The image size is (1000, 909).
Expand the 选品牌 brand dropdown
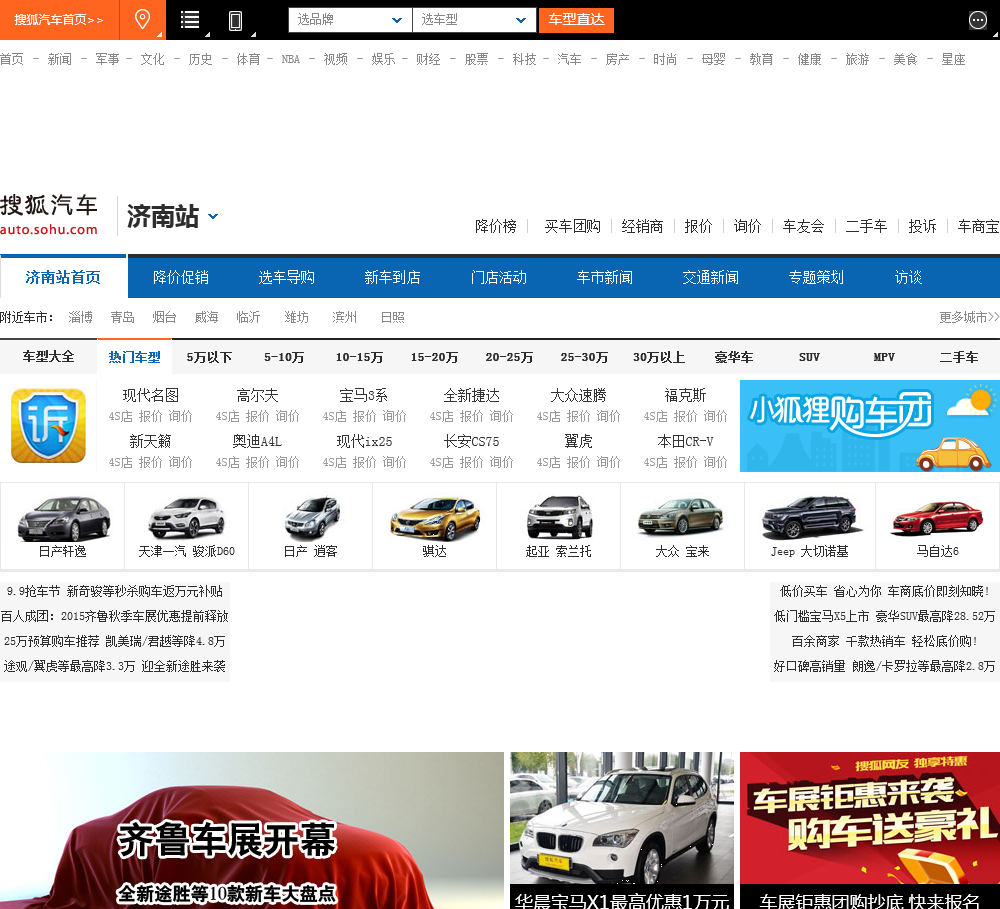pyautogui.click(x=350, y=20)
